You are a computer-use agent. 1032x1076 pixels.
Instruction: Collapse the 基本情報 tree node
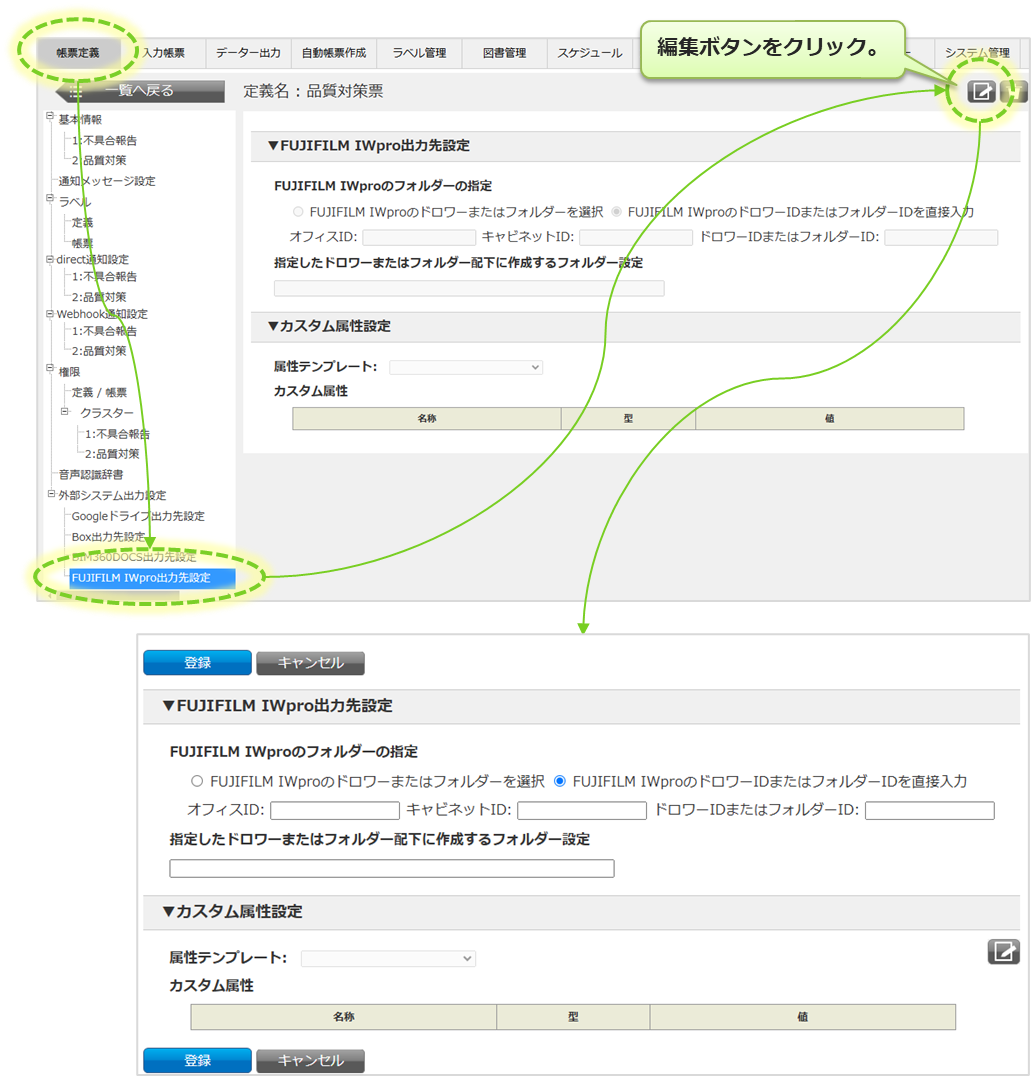pos(50,118)
